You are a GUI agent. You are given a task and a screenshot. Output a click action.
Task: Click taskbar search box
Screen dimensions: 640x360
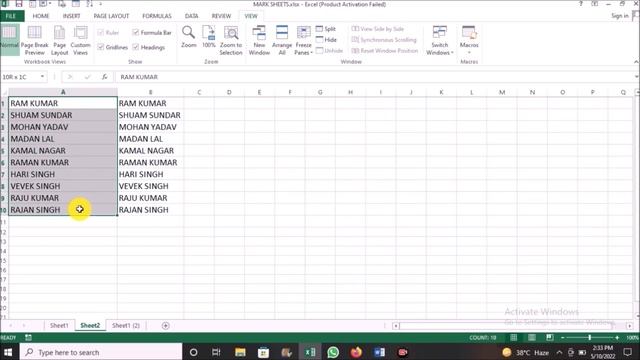tap(101, 352)
